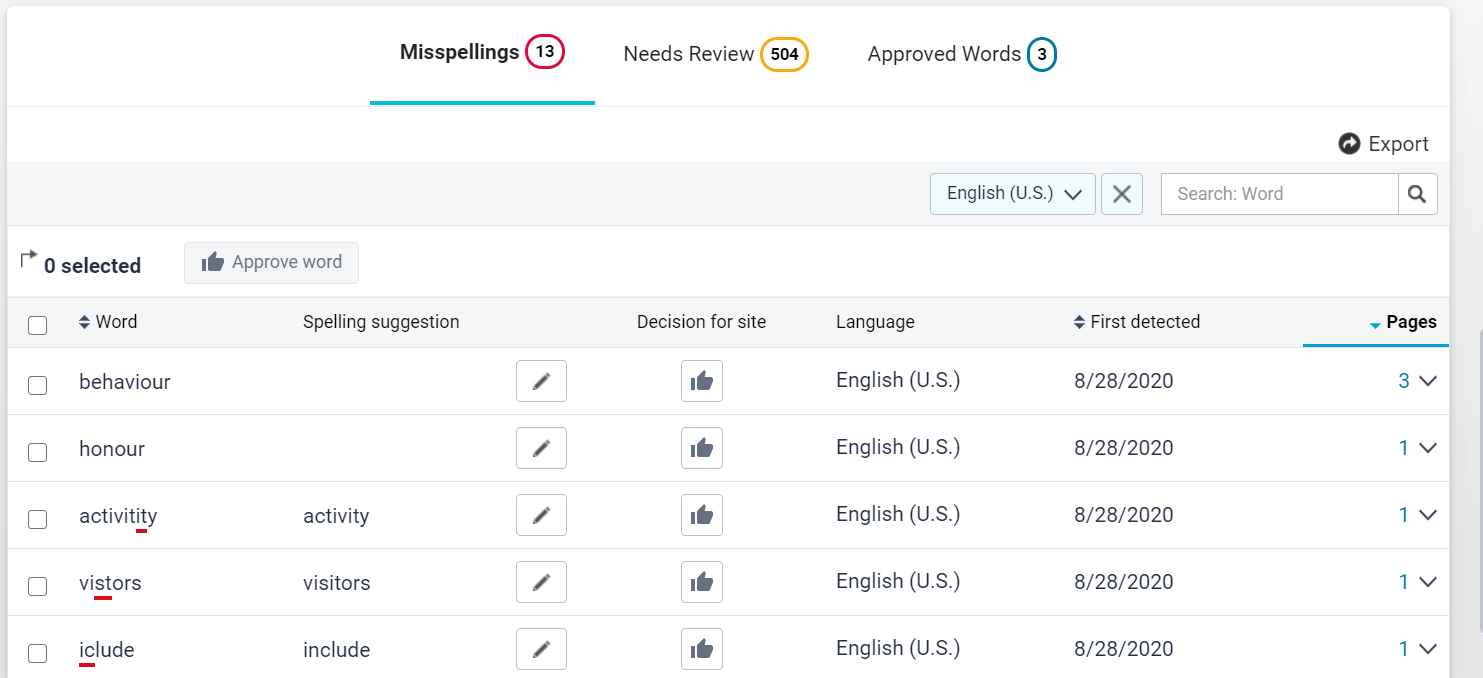Click the Approve word button
The image size is (1483, 678).
point(271,262)
